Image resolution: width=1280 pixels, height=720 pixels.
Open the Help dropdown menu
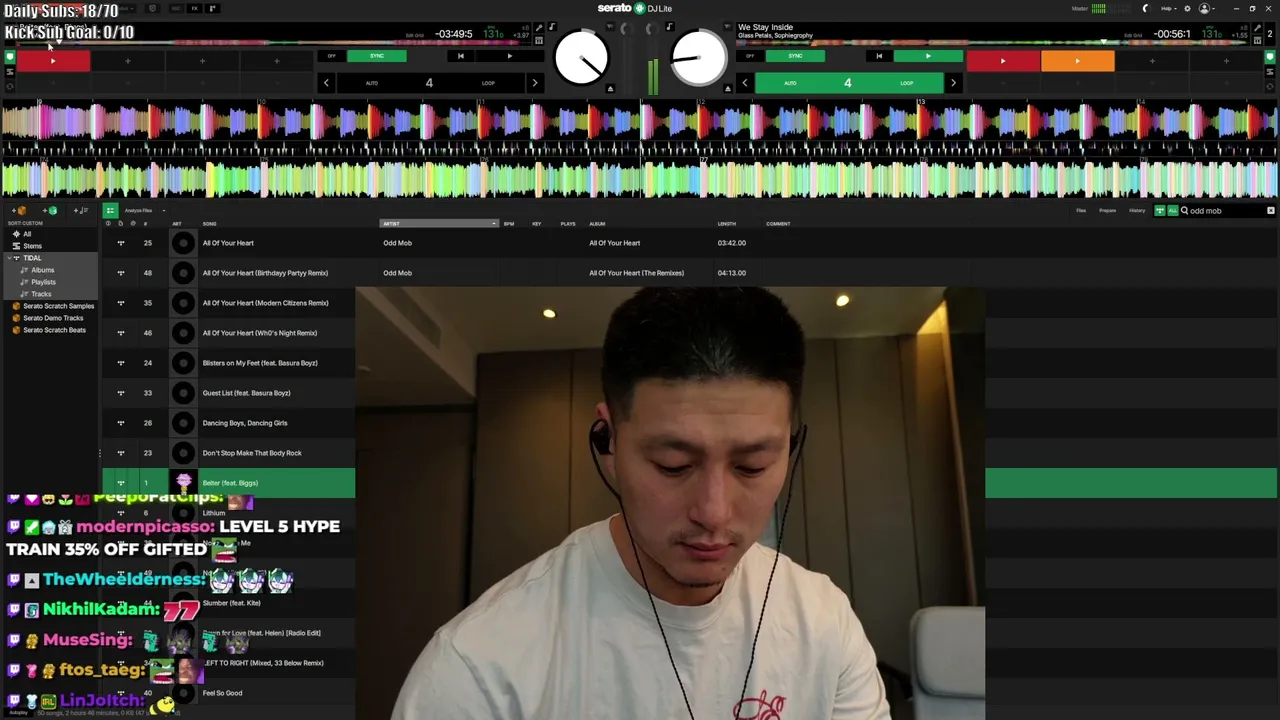[x=1168, y=9]
